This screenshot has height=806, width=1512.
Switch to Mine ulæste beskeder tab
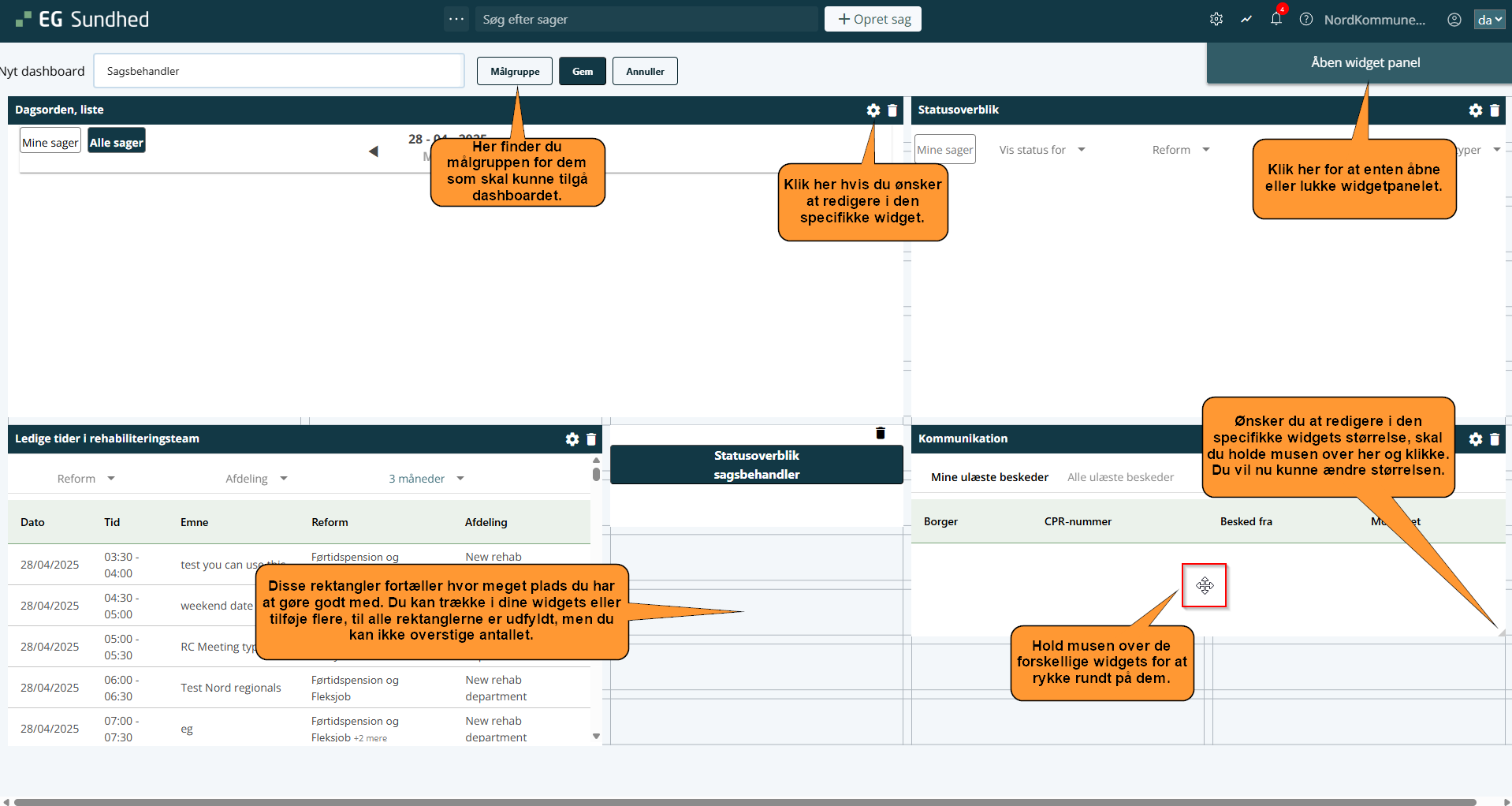click(x=989, y=477)
